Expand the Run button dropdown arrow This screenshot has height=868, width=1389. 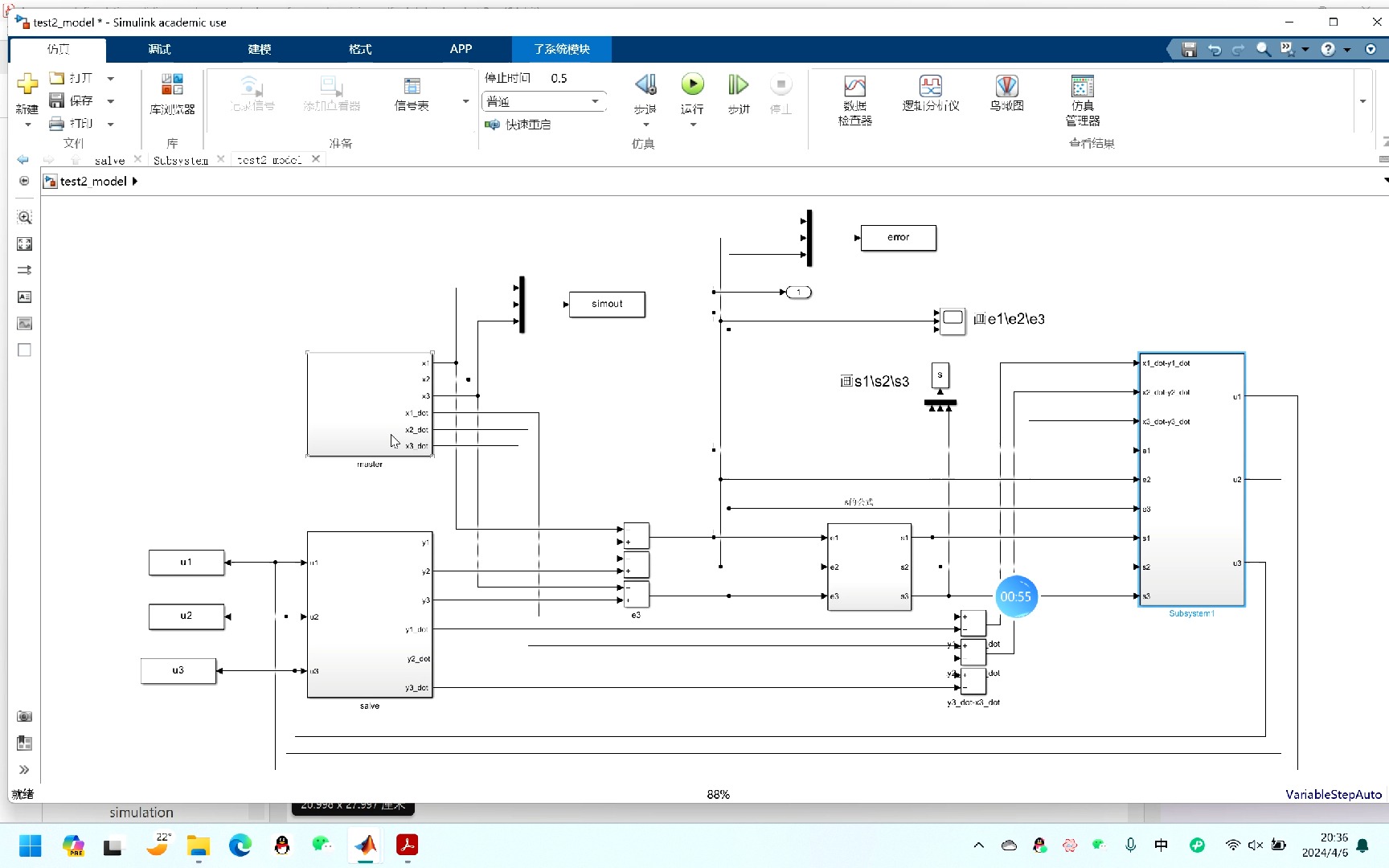pyautogui.click(x=692, y=125)
